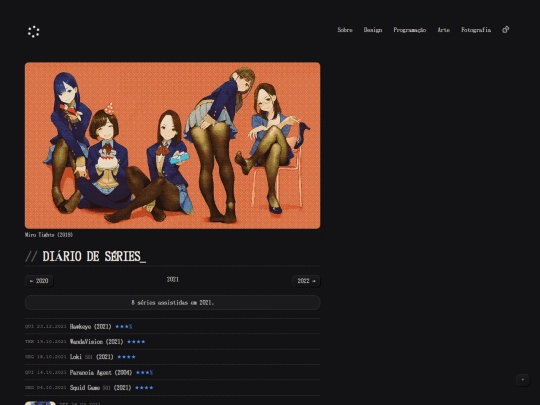Open the Programação menu item

click(409, 30)
